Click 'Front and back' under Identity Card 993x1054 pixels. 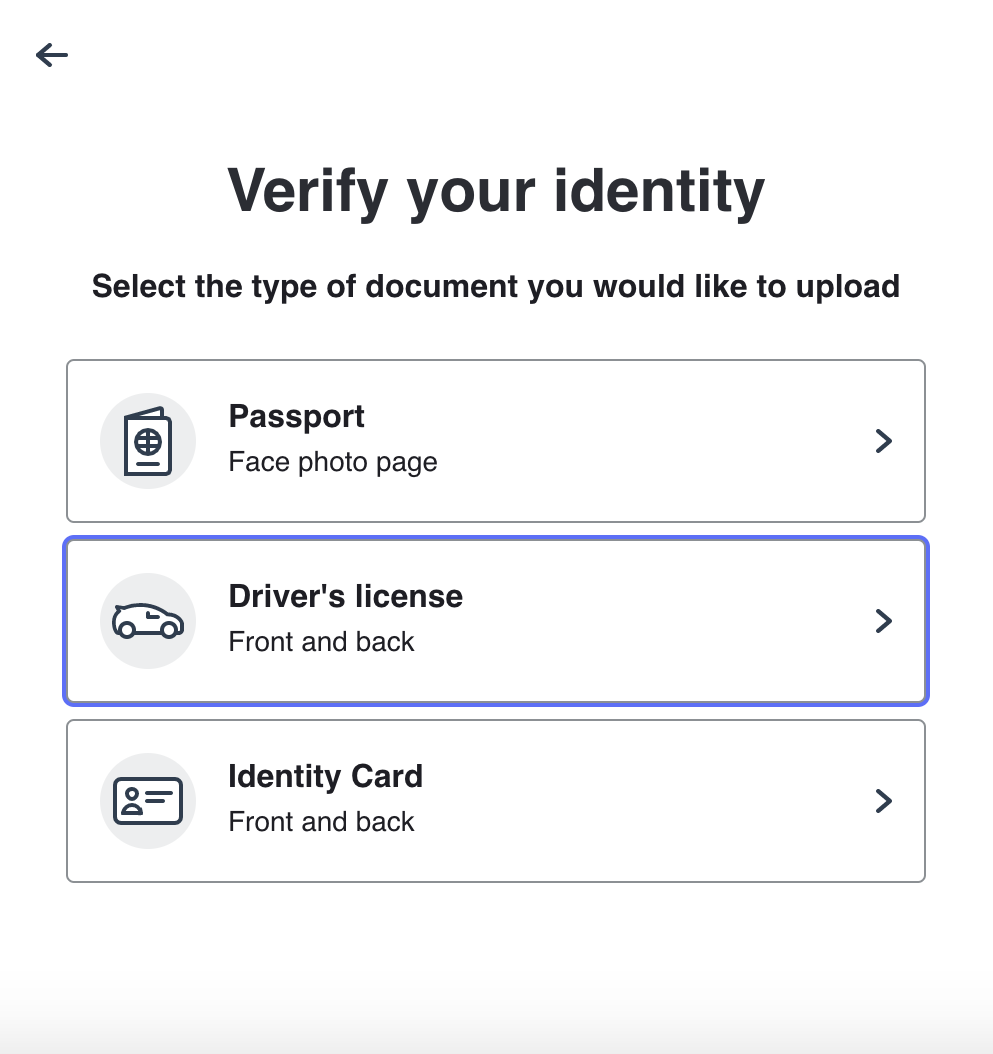click(x=321, y=822)
